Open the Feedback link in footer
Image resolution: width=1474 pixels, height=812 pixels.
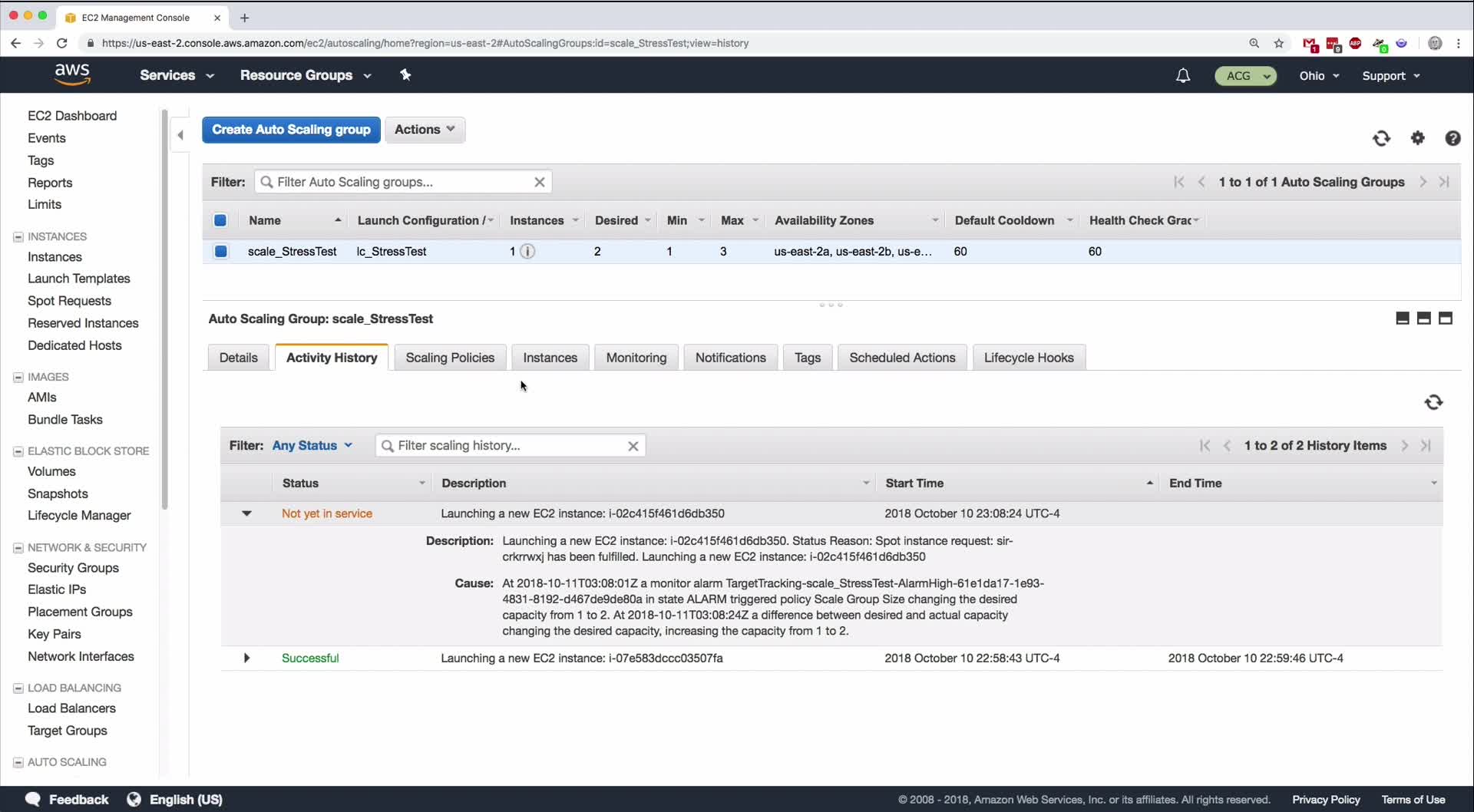coord(67,800)
